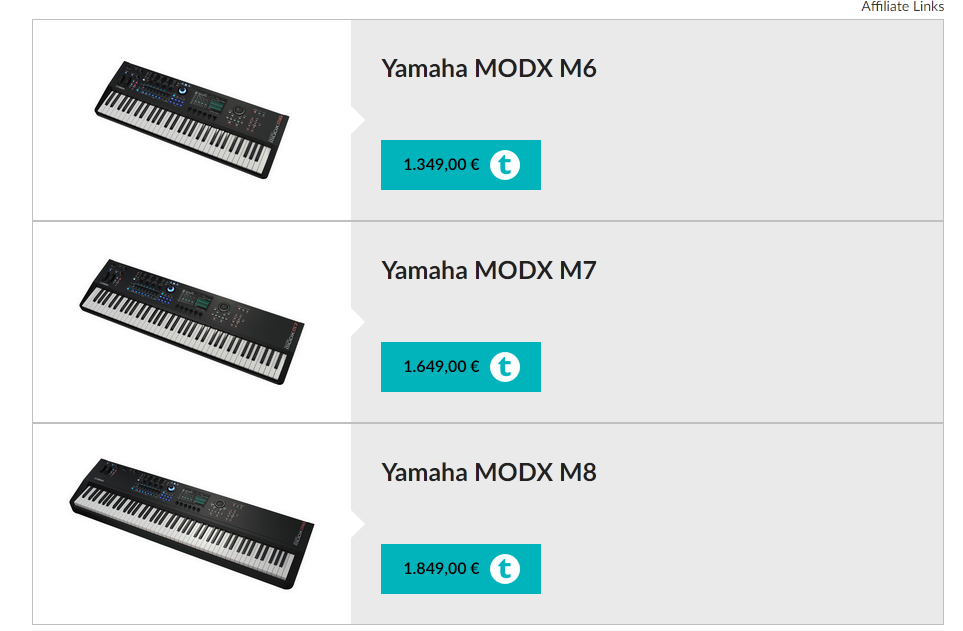Select the 1.849,00 € price button
Viewport: 963px width, 631px height.
442,569
